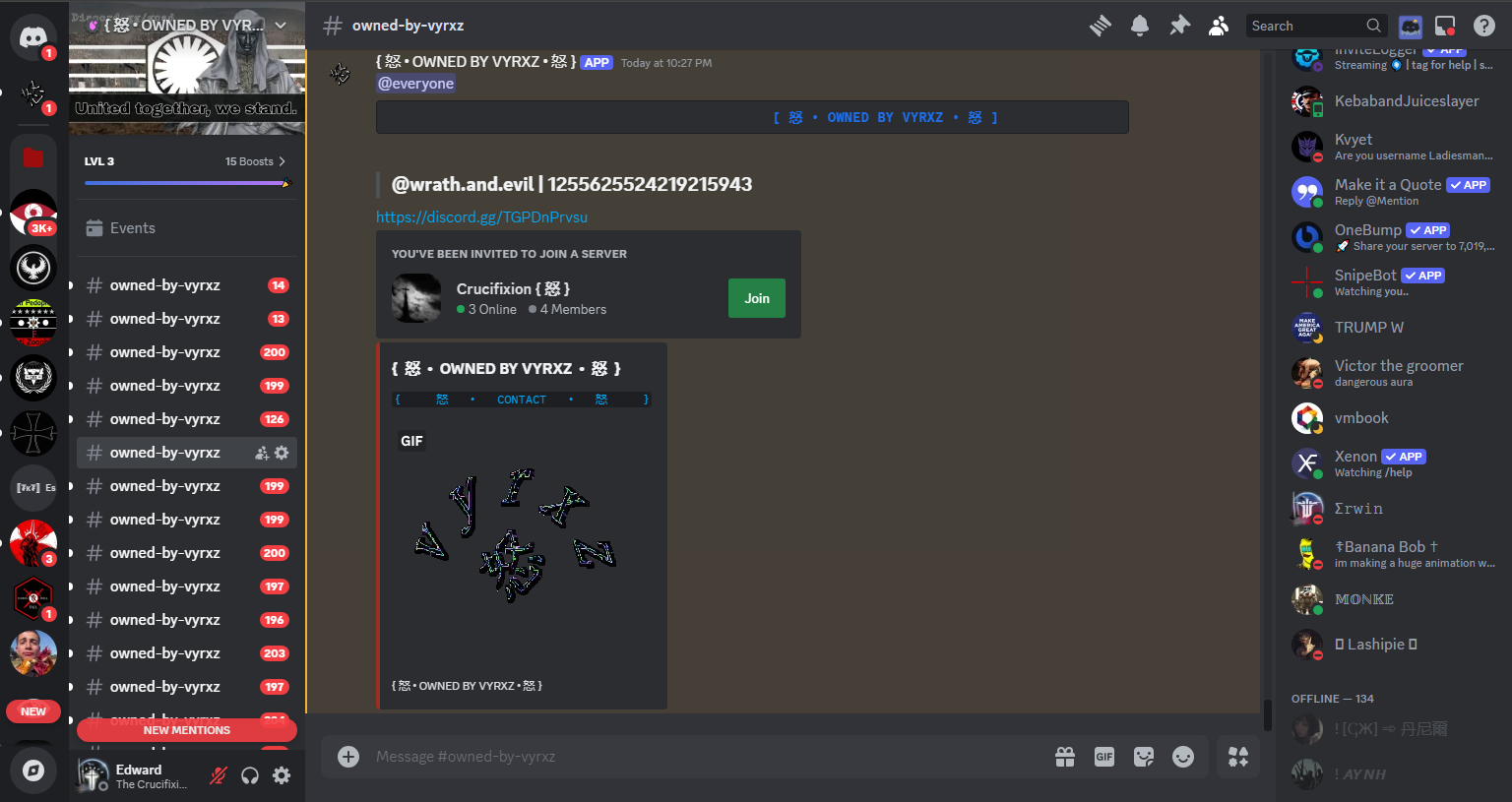Click Join button for Crucifixion server
The height and width of the screenshot is (802, 1512).
756,298
